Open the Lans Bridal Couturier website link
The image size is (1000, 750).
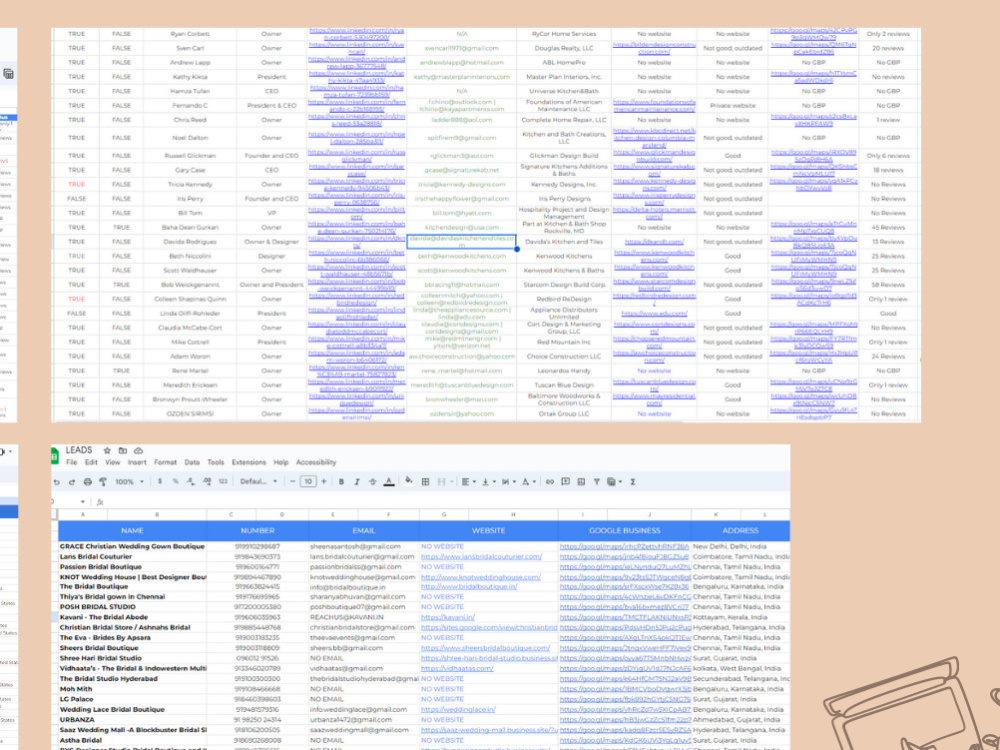[x=482, y=557]
